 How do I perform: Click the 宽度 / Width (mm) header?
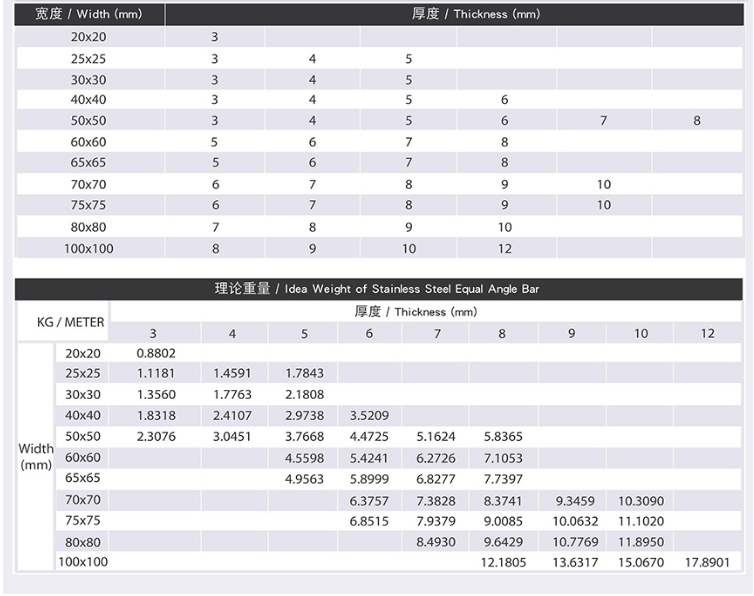tap(88, 14)
